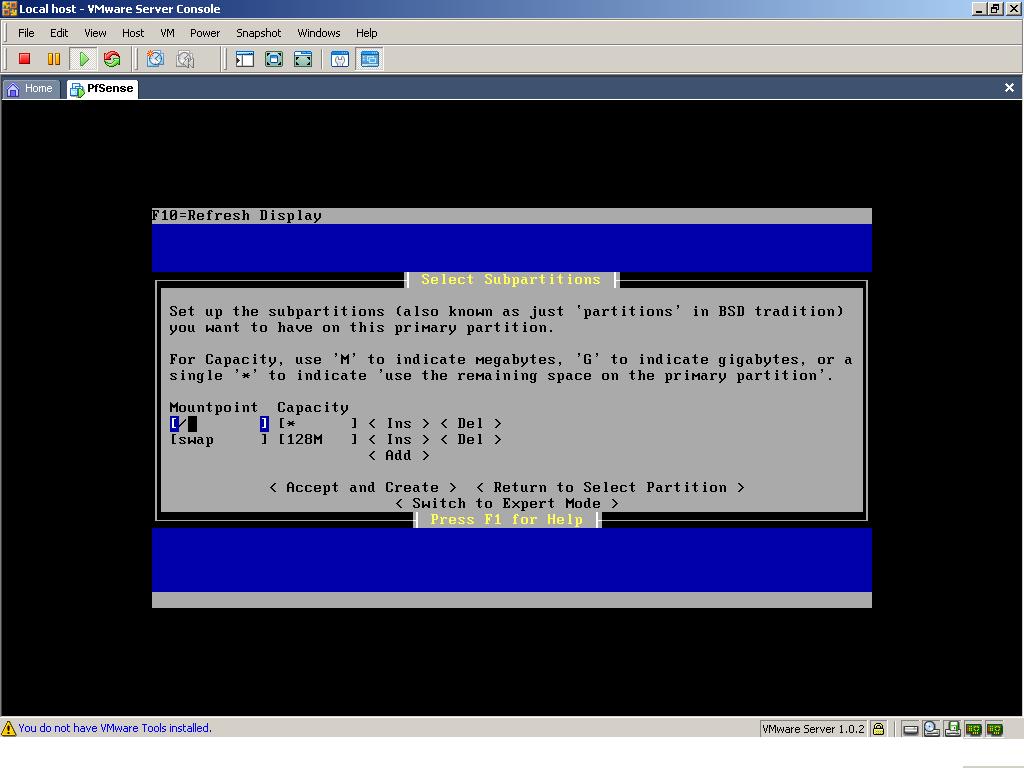Screen dimensions: 1024x768
Task: Click the Add button
Action: tap(398, 455)
